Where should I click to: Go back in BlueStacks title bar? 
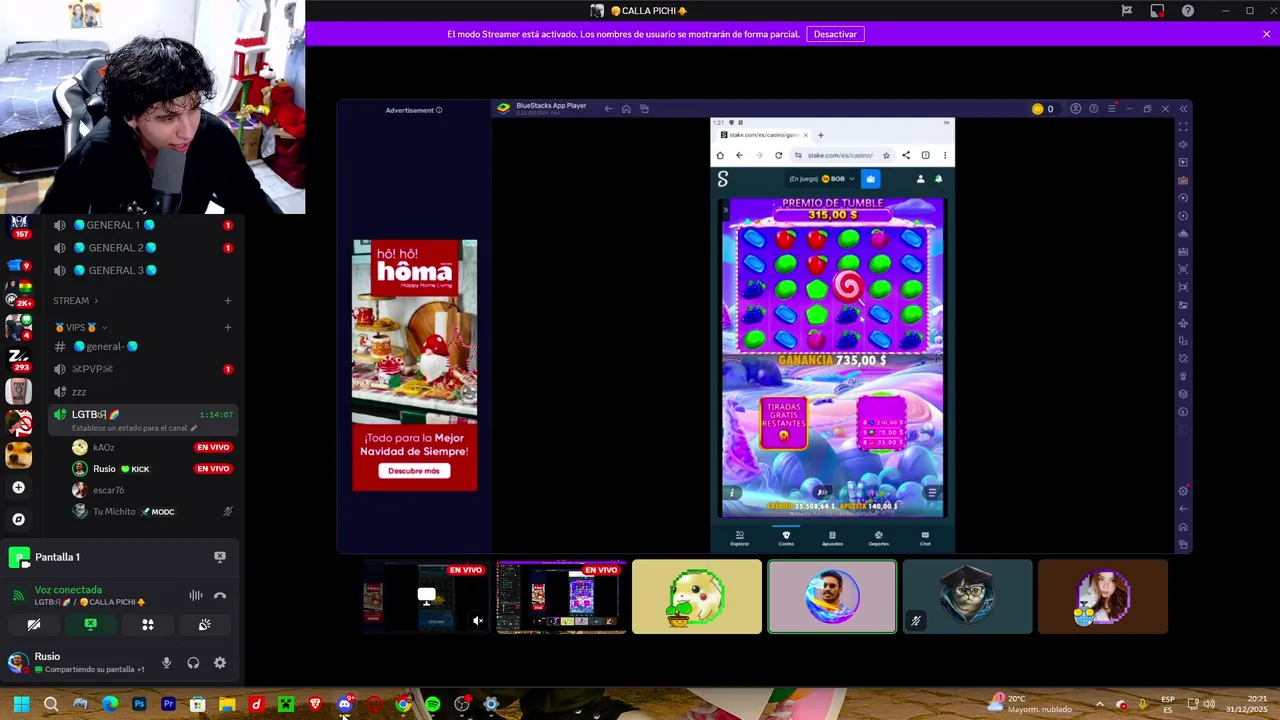pyautogui.click(x=608, y=109)
